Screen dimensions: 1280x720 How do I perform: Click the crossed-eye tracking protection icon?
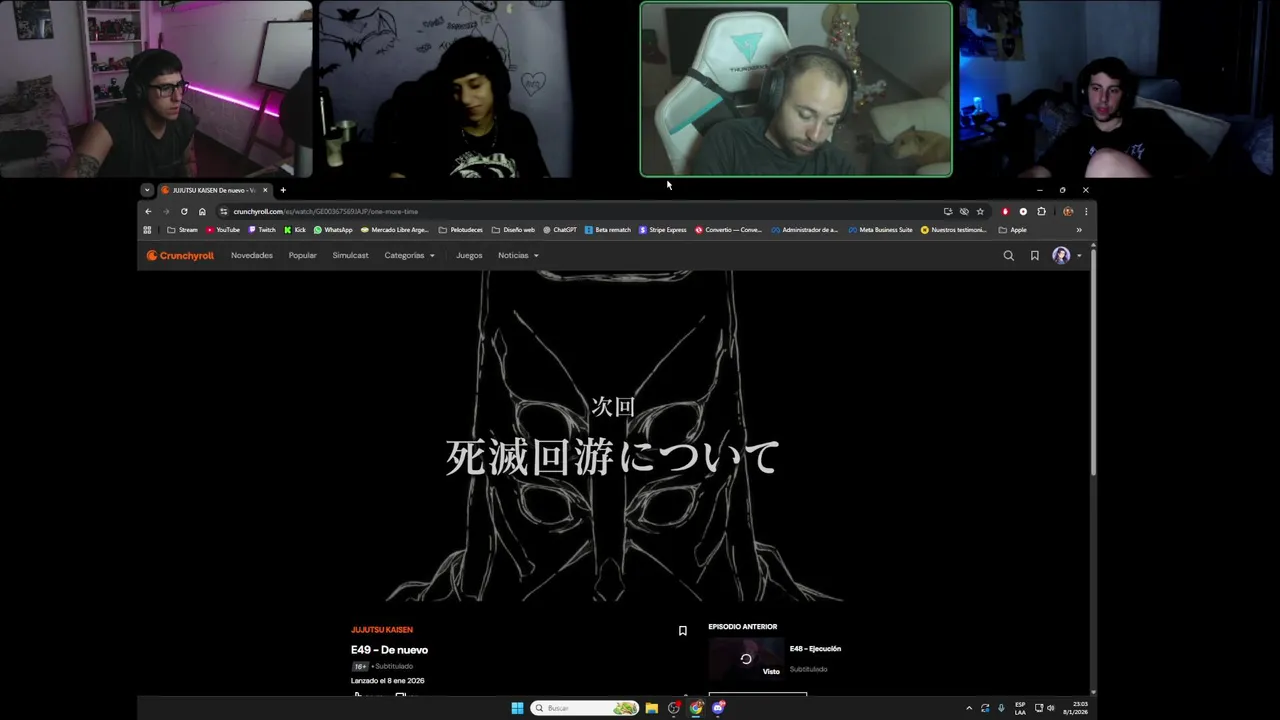tap(964, 211)
